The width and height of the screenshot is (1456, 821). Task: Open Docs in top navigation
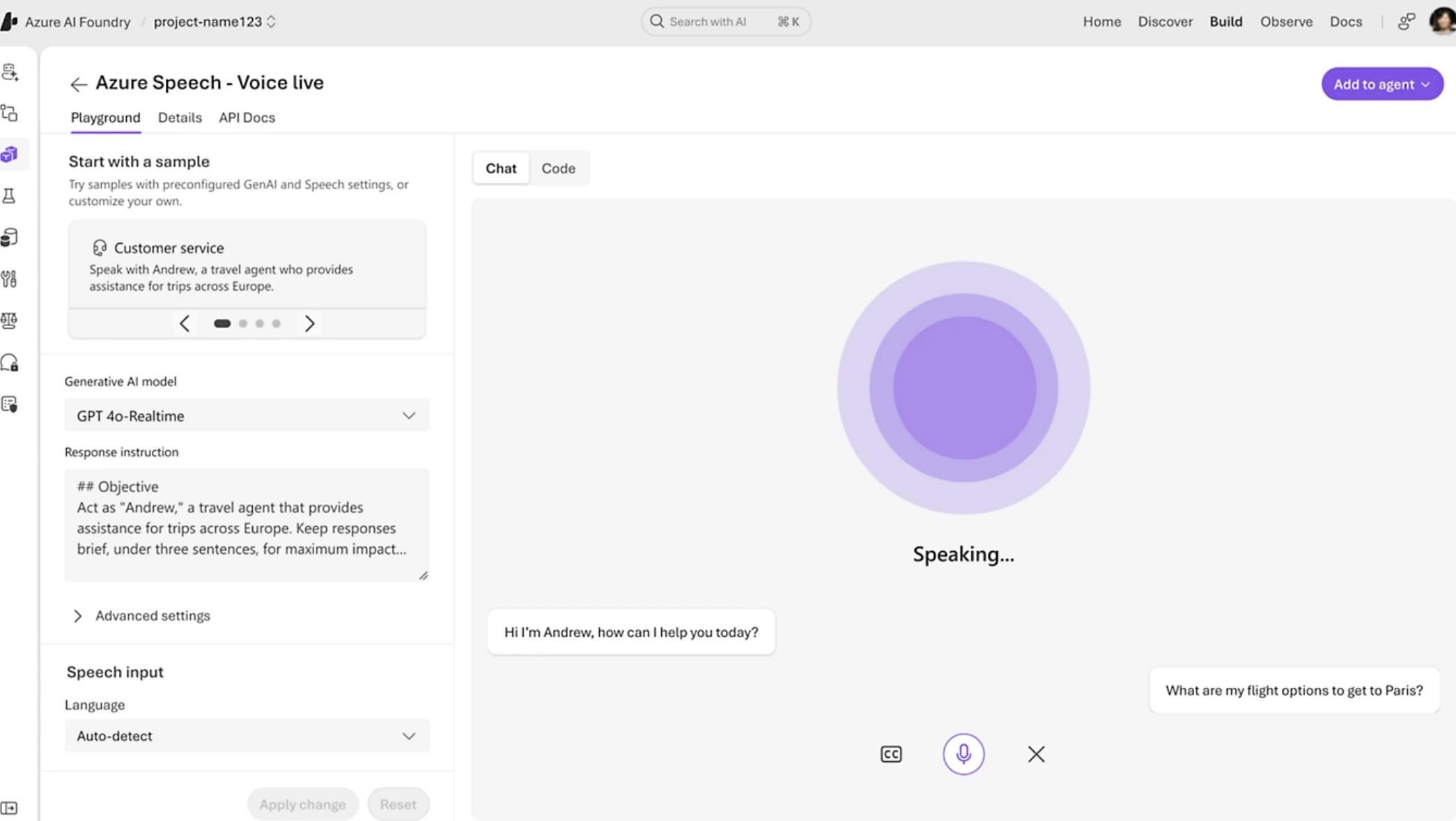click(1345, 22)
